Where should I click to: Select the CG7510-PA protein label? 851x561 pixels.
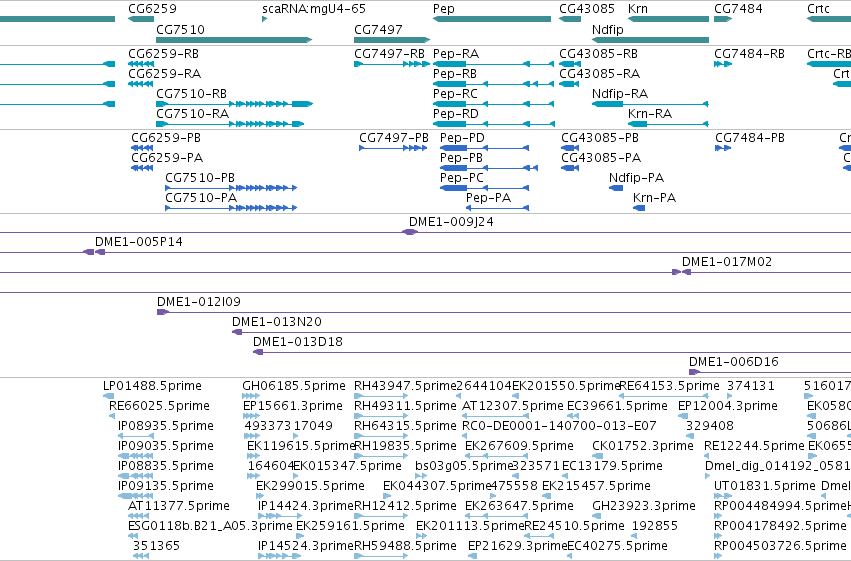click(x=201, y=198)
